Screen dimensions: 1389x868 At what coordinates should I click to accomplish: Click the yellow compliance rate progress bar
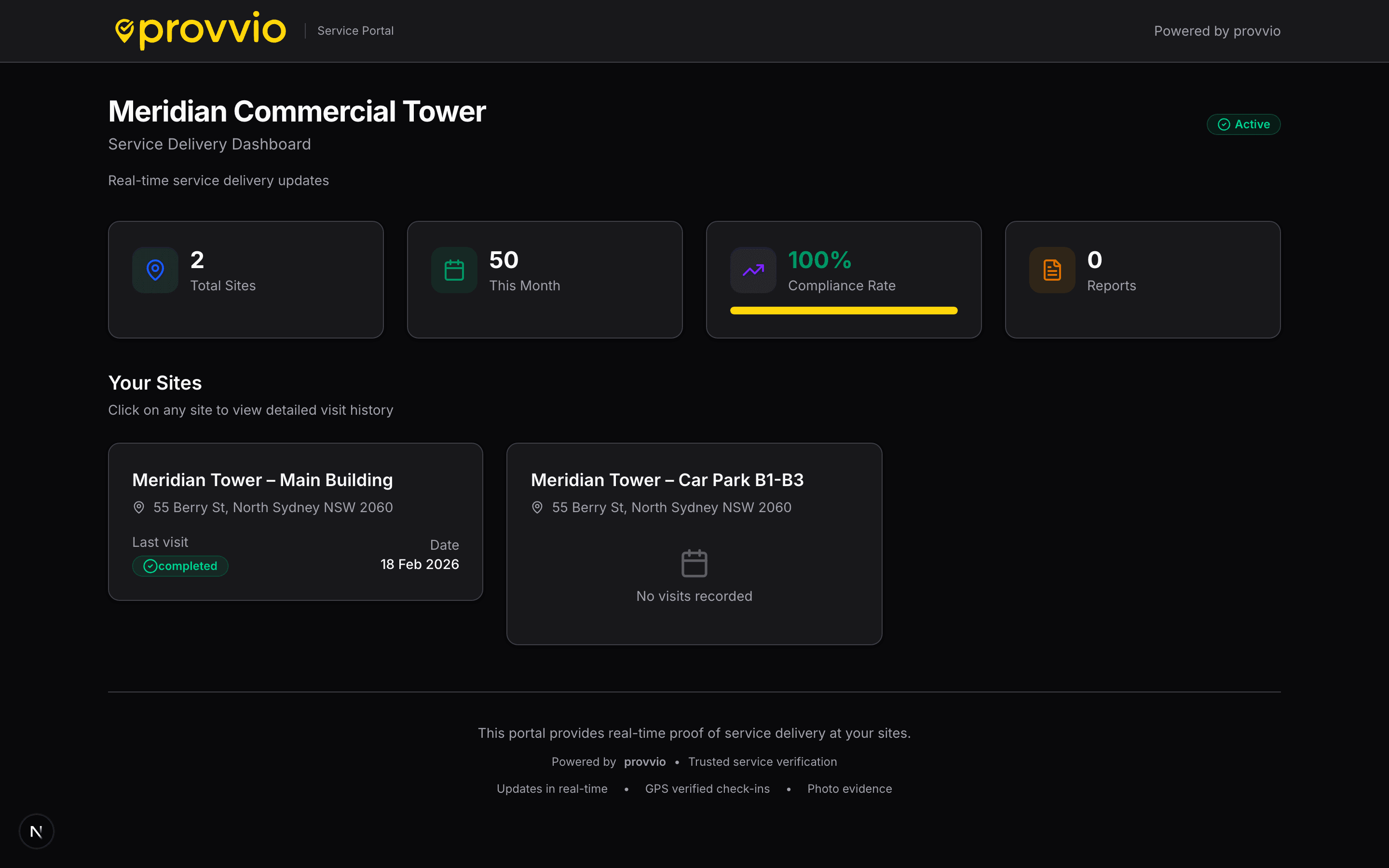pyautogui.click(x=843, y=311)
